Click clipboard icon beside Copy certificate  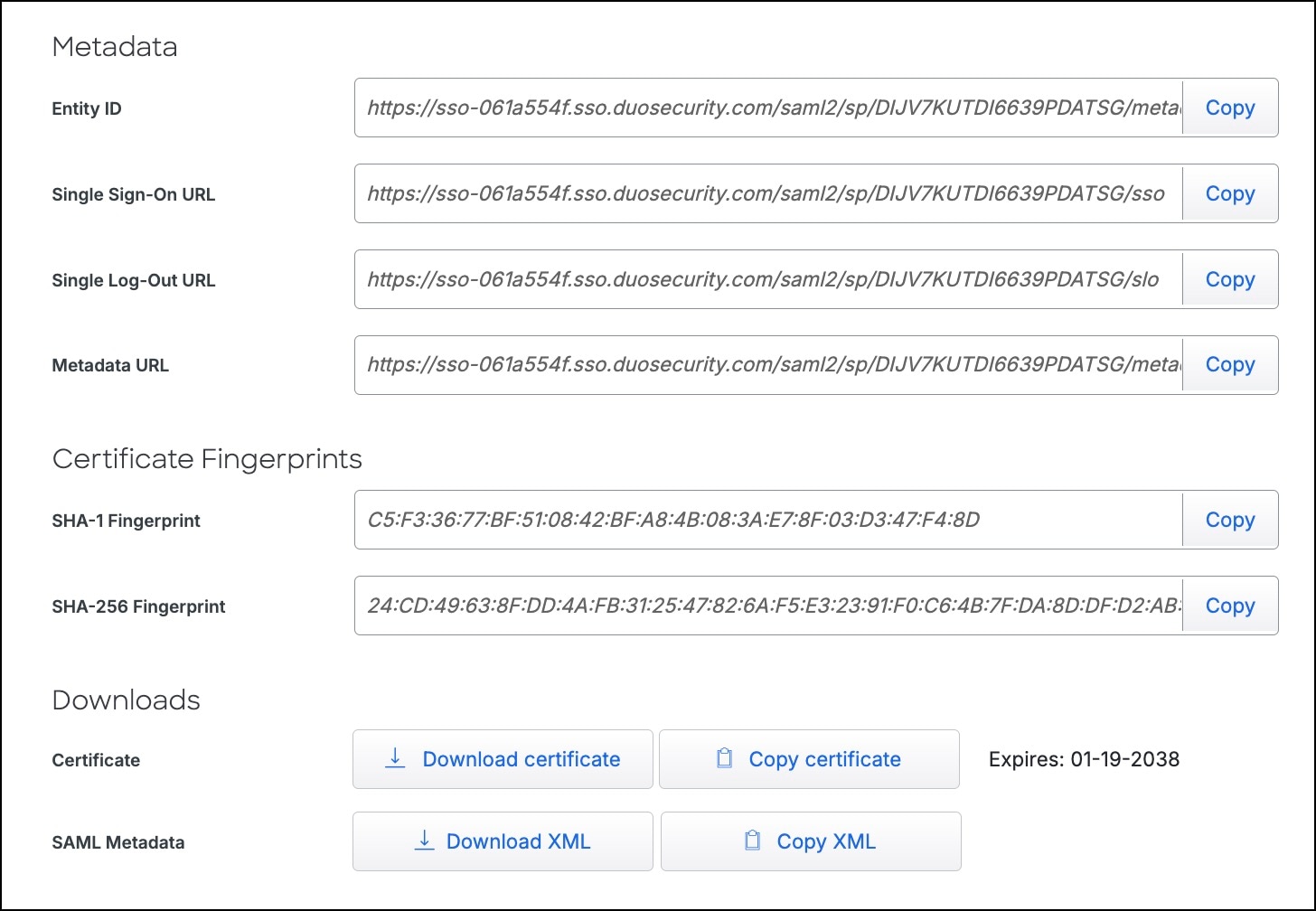[724, 759]
